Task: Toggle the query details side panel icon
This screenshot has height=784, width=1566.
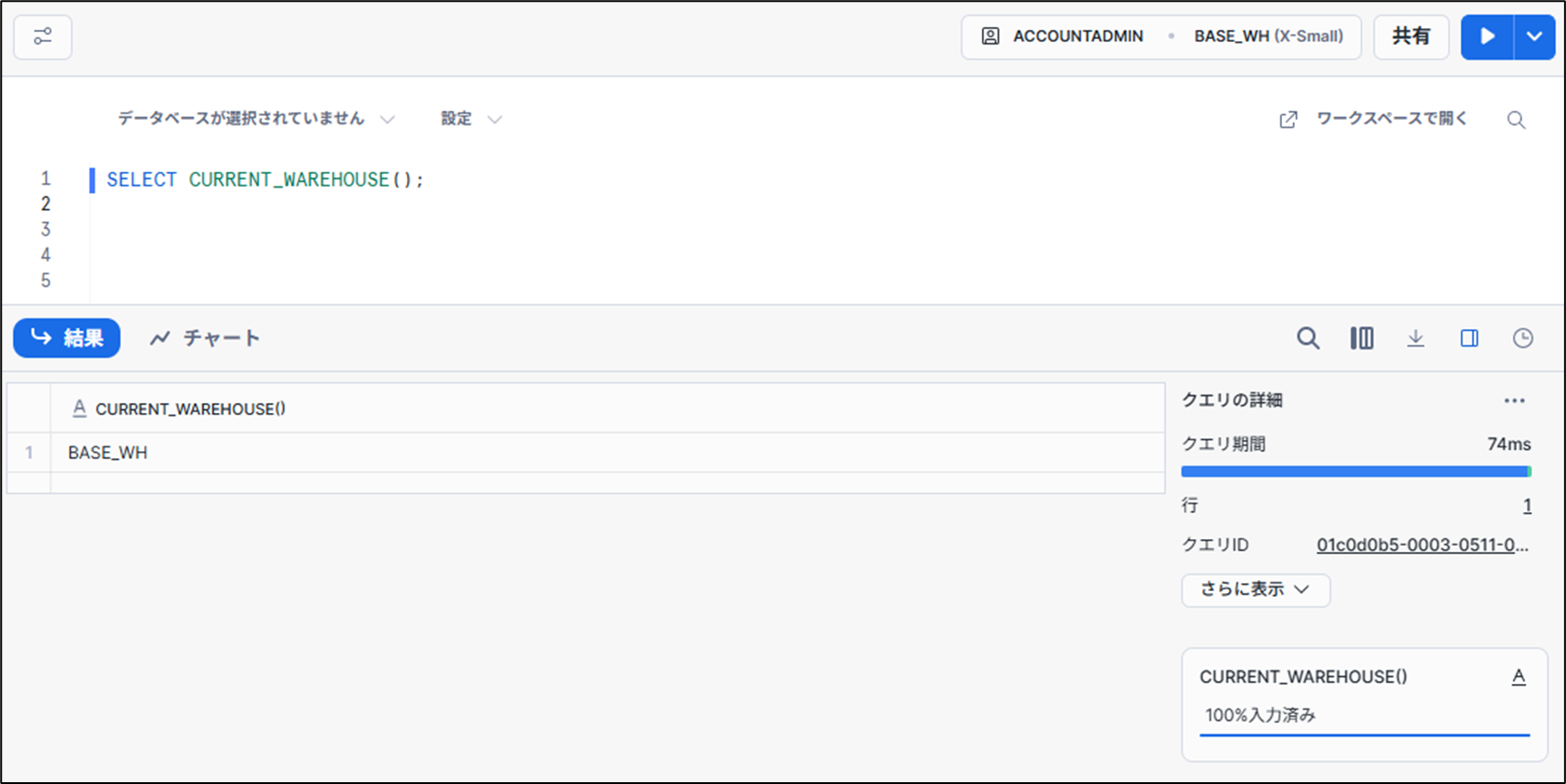Action: click(x=1469, y=338)
